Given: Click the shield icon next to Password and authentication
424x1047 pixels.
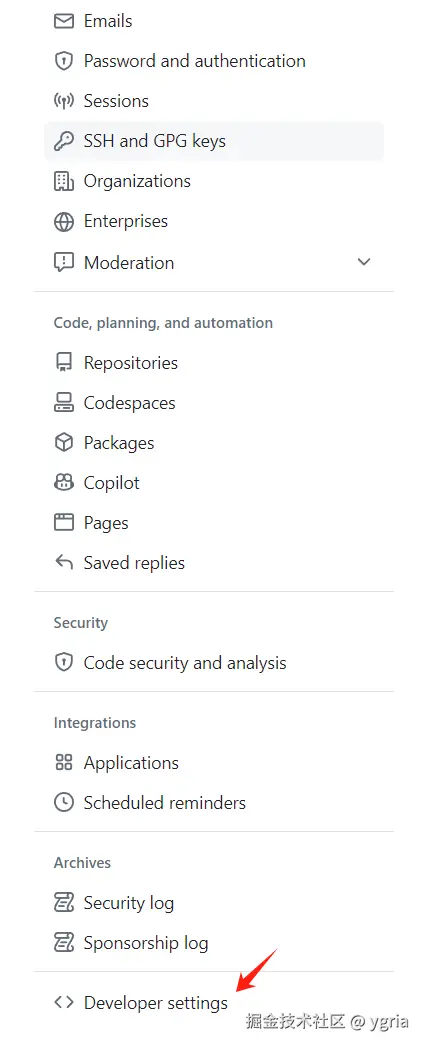Looking at the screenshot, I should [x=63, y=61].
